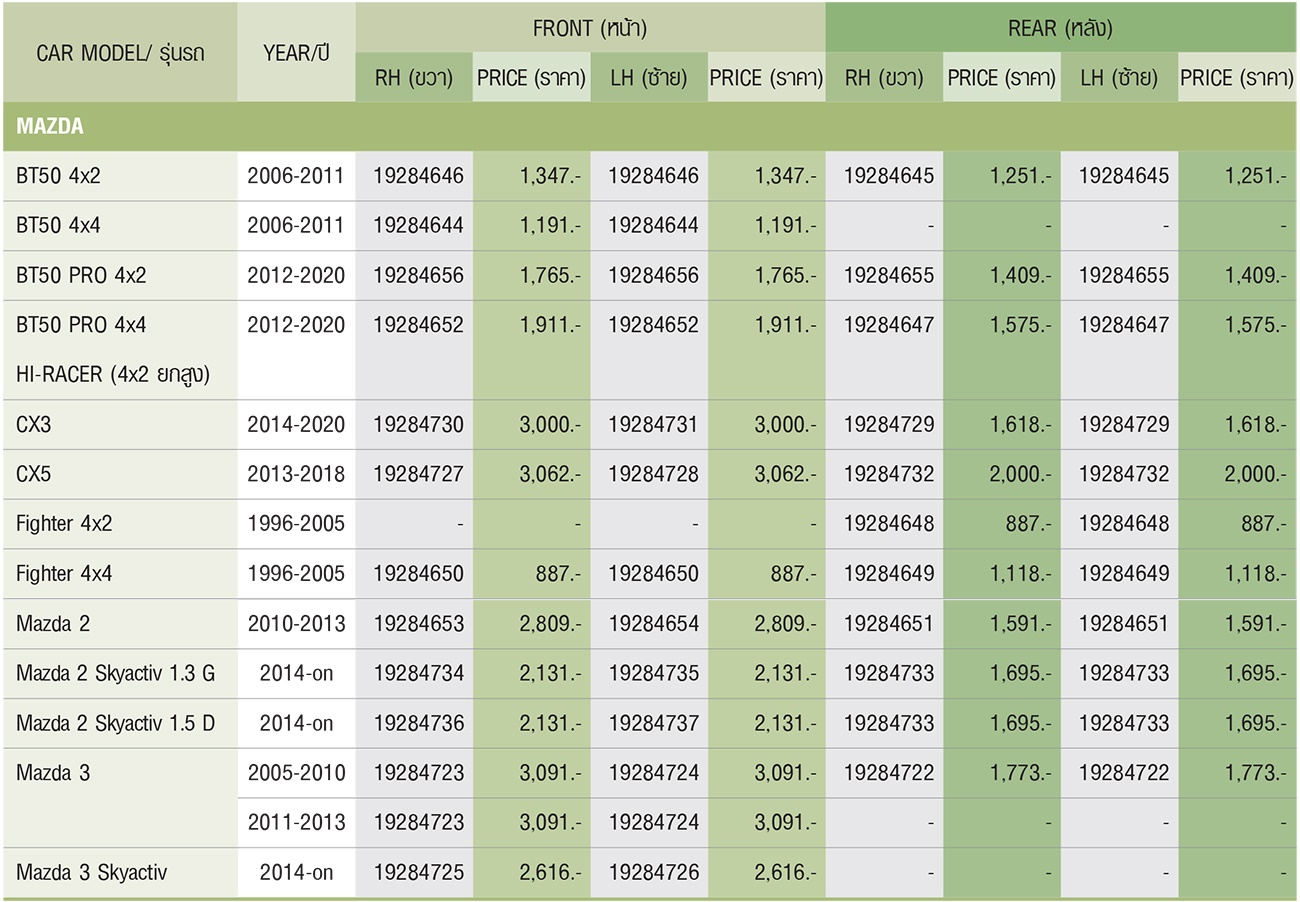Click the YEAR column header
Viewport: 1300px width, 902px height.
296,53
